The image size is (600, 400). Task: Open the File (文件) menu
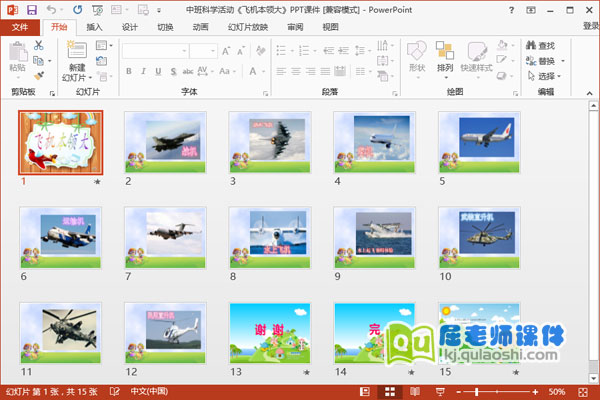20,27
